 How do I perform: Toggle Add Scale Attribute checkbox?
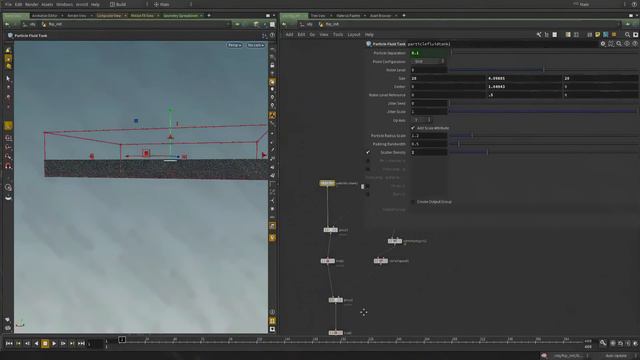[x=413, y=128]
